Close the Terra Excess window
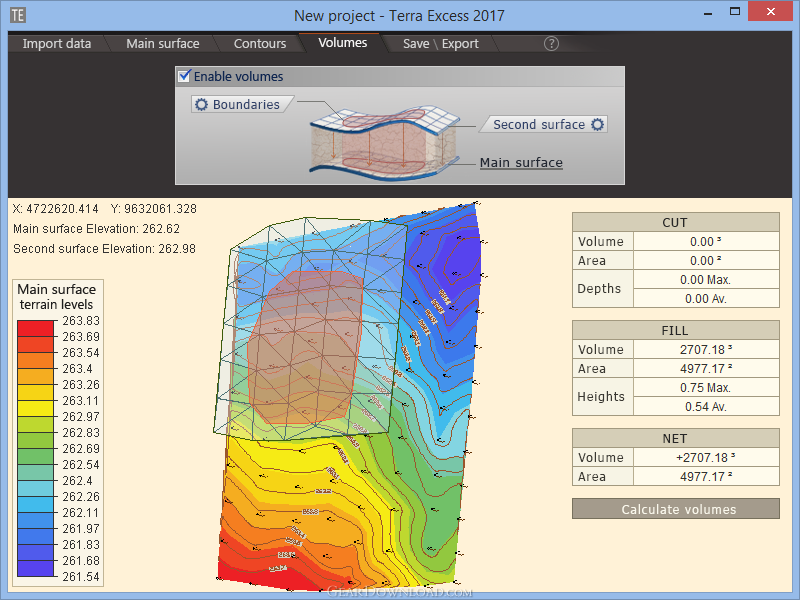Image resolution: width=800 pixels, height=600 pixels. click(770, 12)
